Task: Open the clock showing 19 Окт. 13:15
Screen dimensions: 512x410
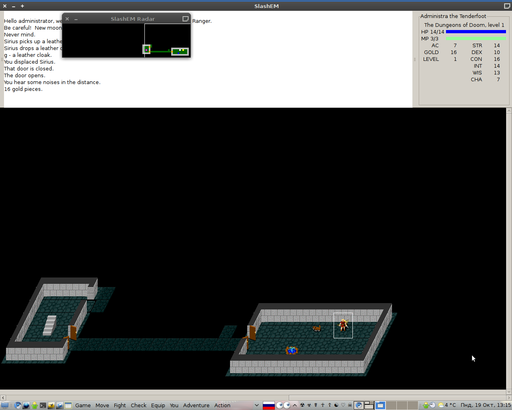Action: pos(486,405)
